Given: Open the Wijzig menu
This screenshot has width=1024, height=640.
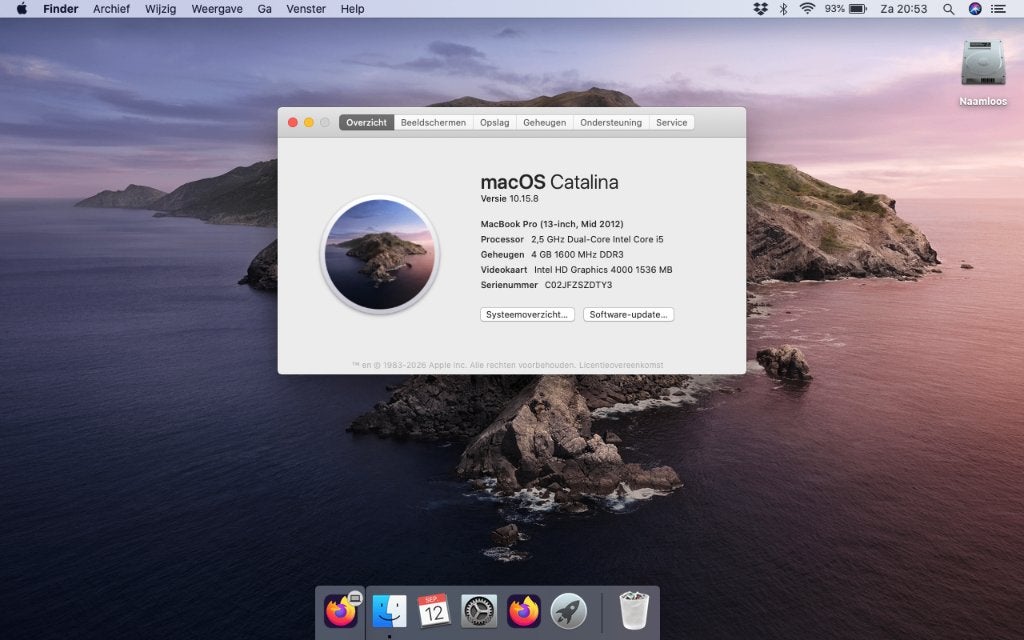Looking at the screenshot, I should (x=160, y=8).
